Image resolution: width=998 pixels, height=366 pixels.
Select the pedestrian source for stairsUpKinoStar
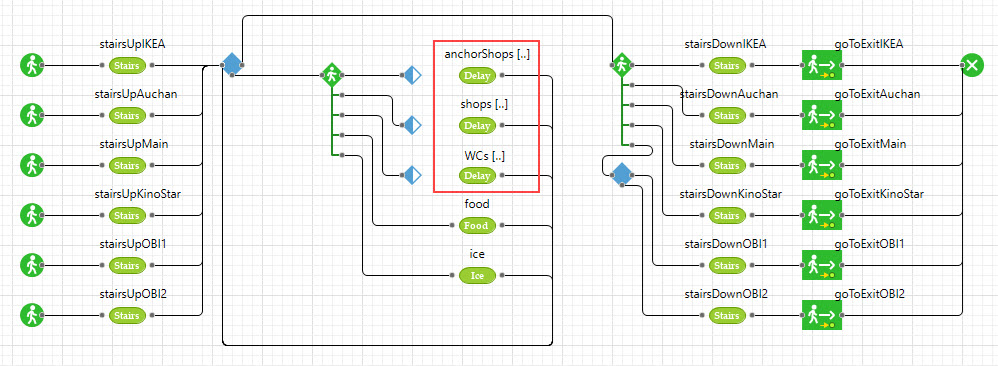pos(31,215)
